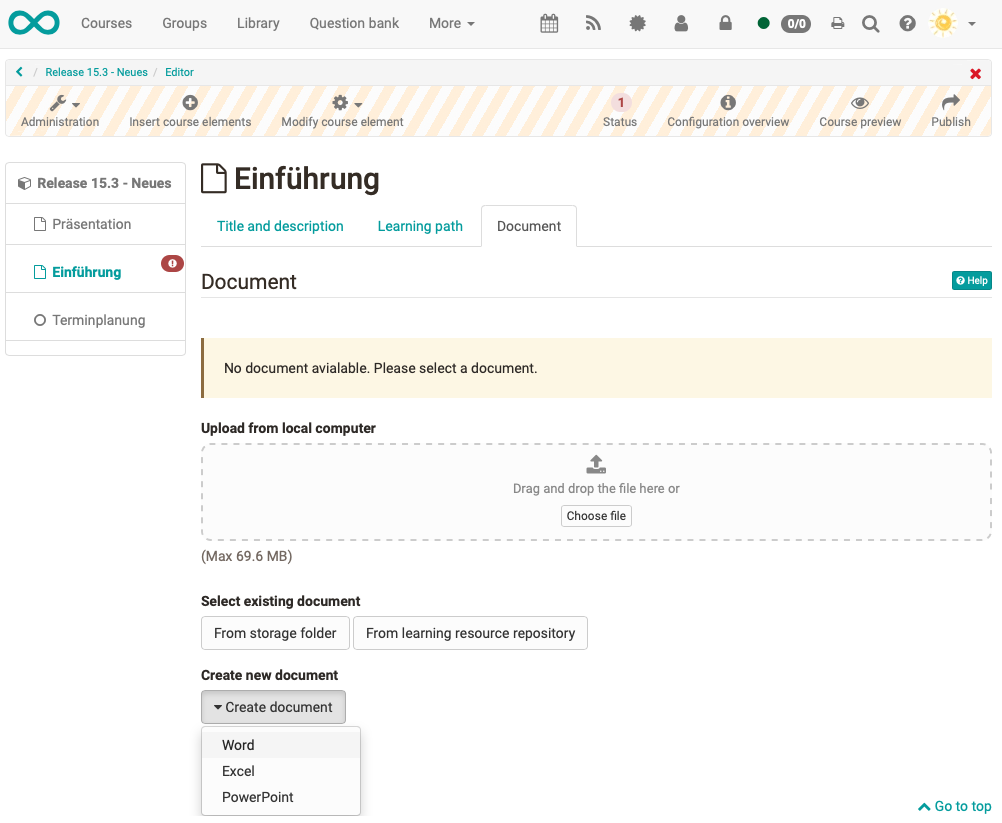Open the calendar icon in top bar
This screenshot has width=1002, height=823.
[x=549, y=23]
